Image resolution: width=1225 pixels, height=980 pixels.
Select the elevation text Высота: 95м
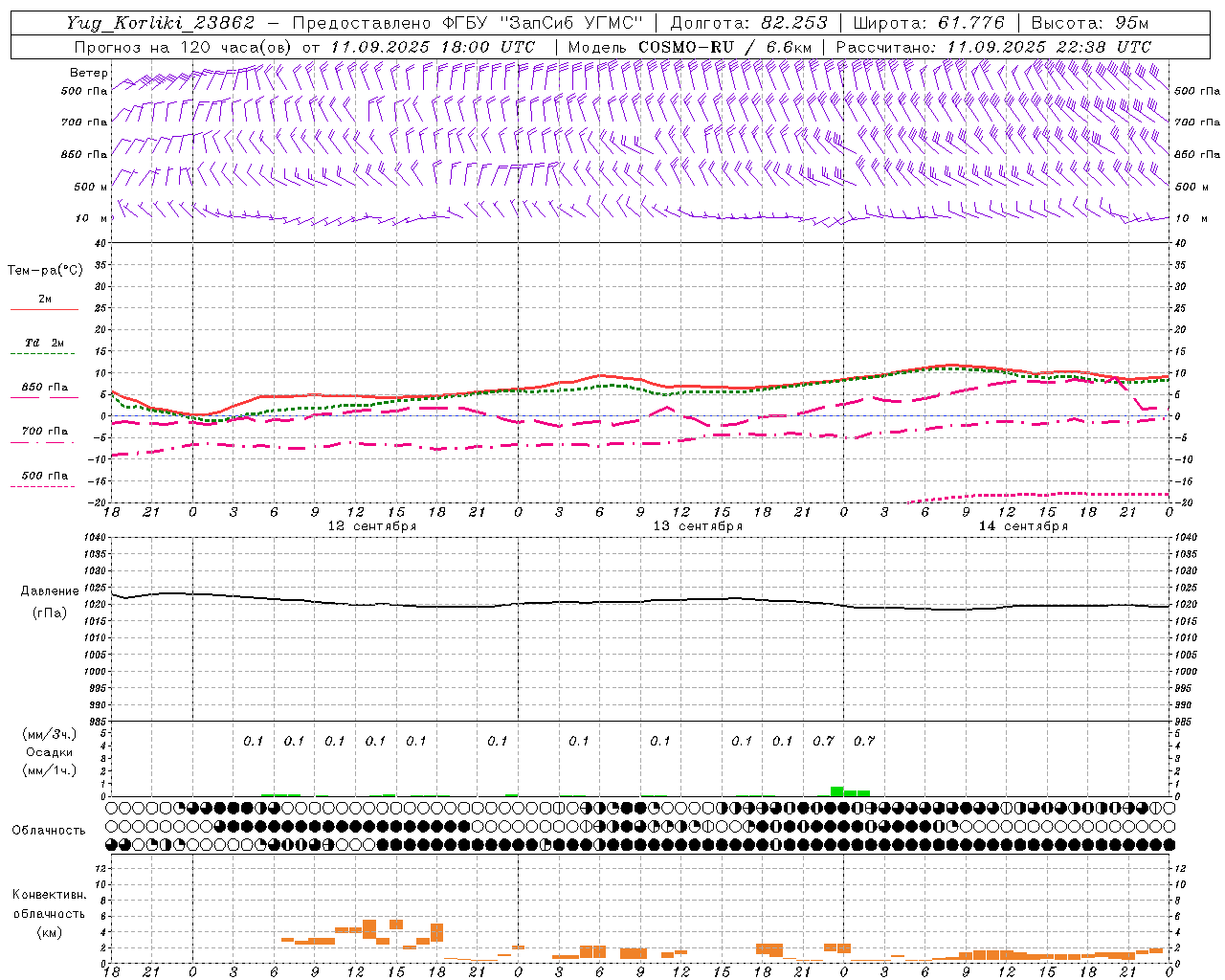(x=1090, y=23)
